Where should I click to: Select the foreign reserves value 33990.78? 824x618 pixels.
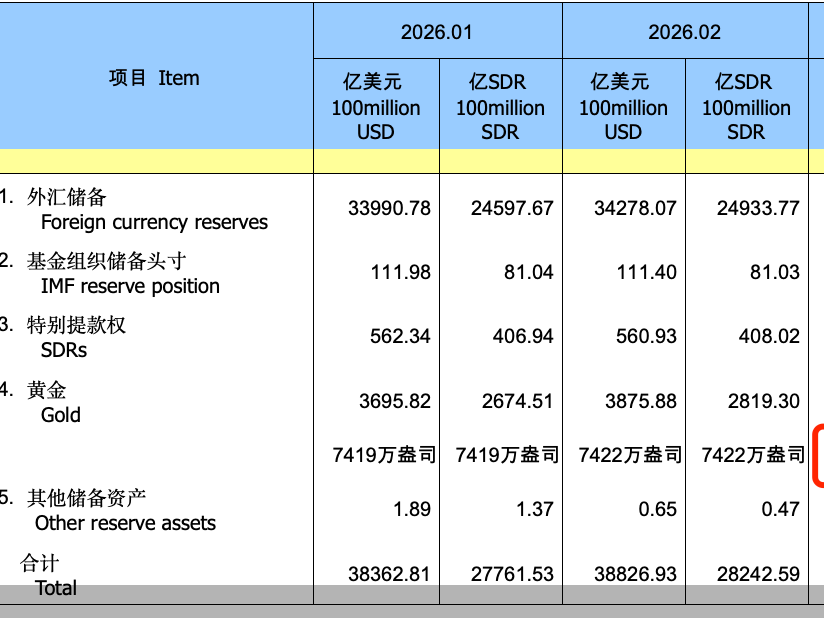pyautogui.click(x=389, y=208)
